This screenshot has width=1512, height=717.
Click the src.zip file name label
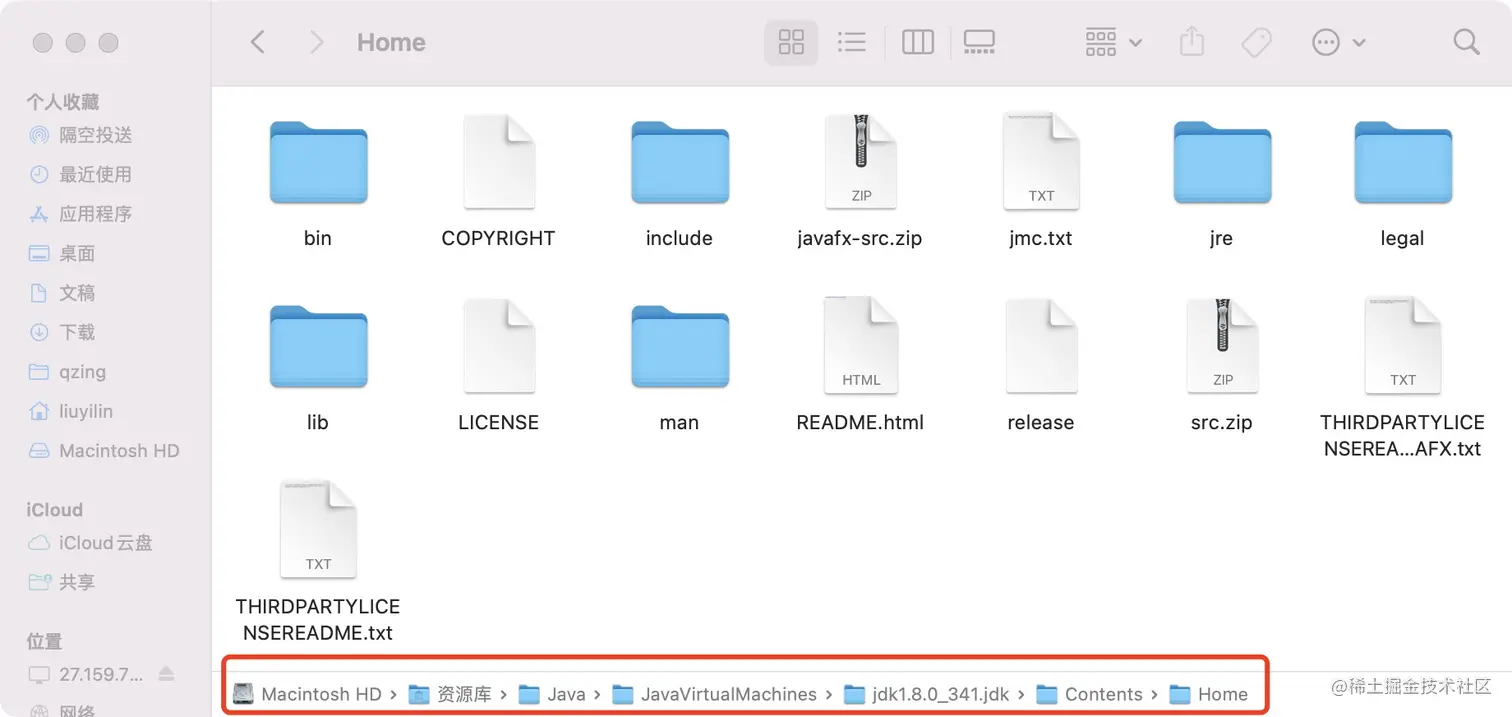pos(1222,422)
